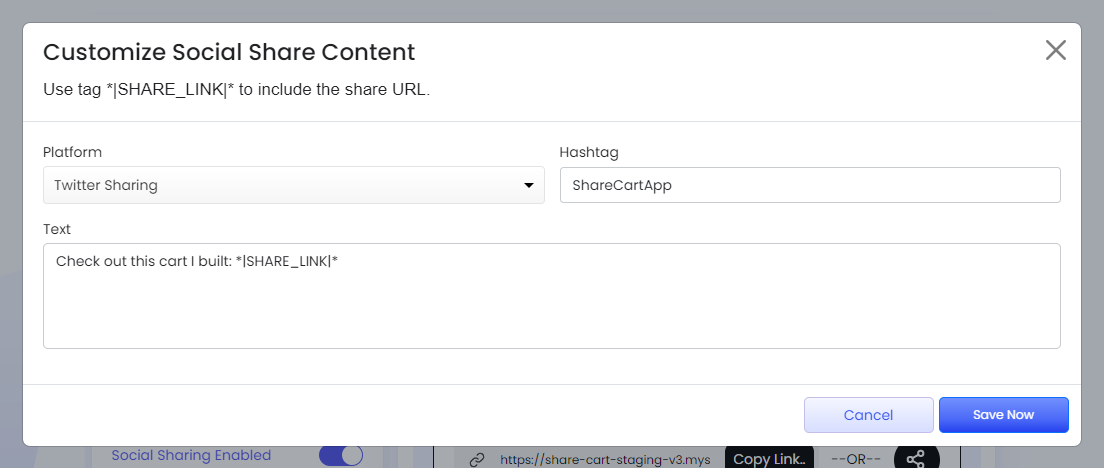Image resolution: width=1104 pixels, height=468 pixels.
Task: Close the Customize Social Share Content dialog
Action: tap(1055, 50)
